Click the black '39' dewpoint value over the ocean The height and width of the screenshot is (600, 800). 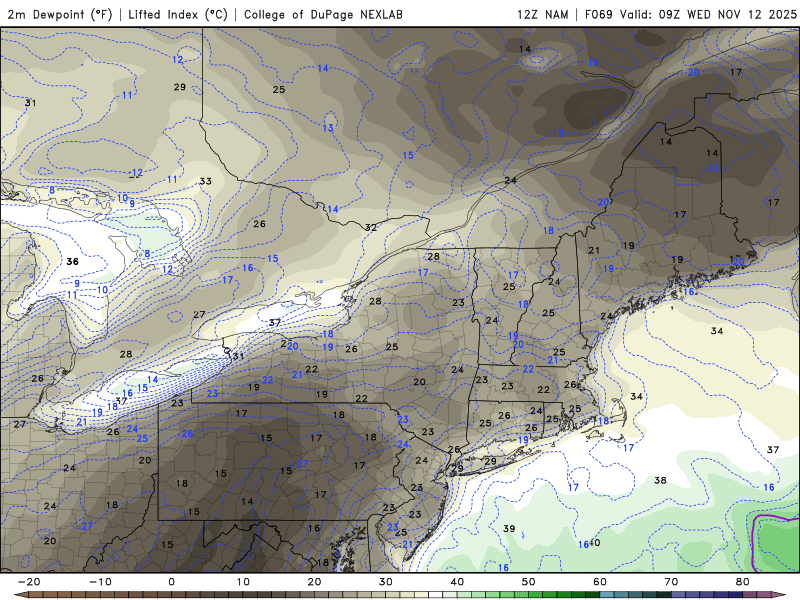tap(509, 529)
